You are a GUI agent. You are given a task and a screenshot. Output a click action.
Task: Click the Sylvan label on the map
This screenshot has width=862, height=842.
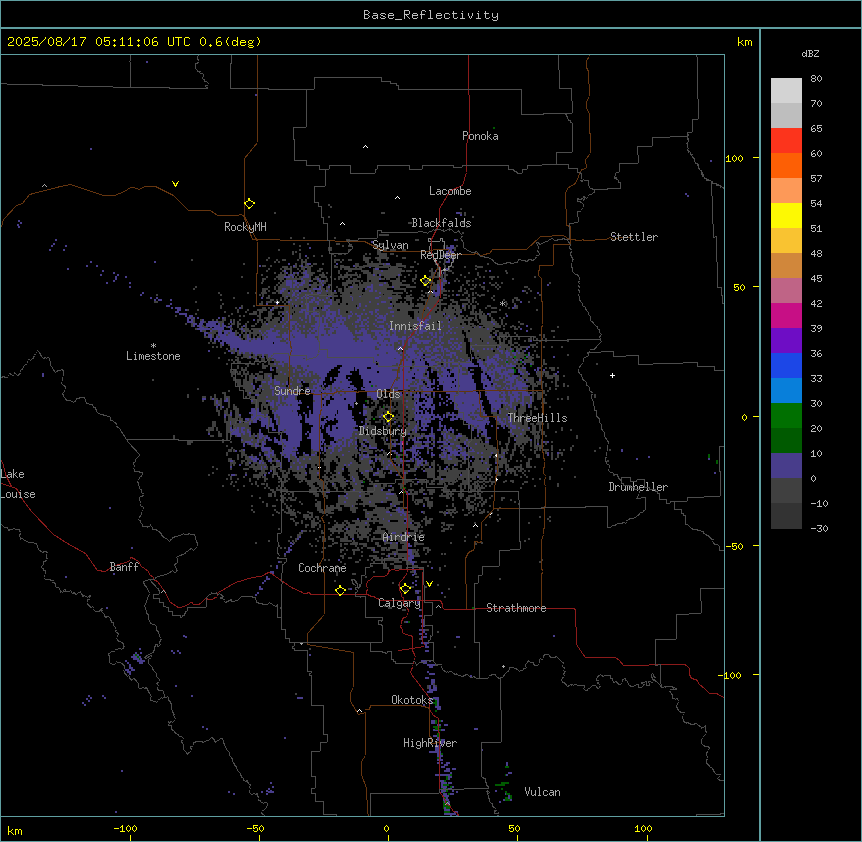[x=390, y=245]
